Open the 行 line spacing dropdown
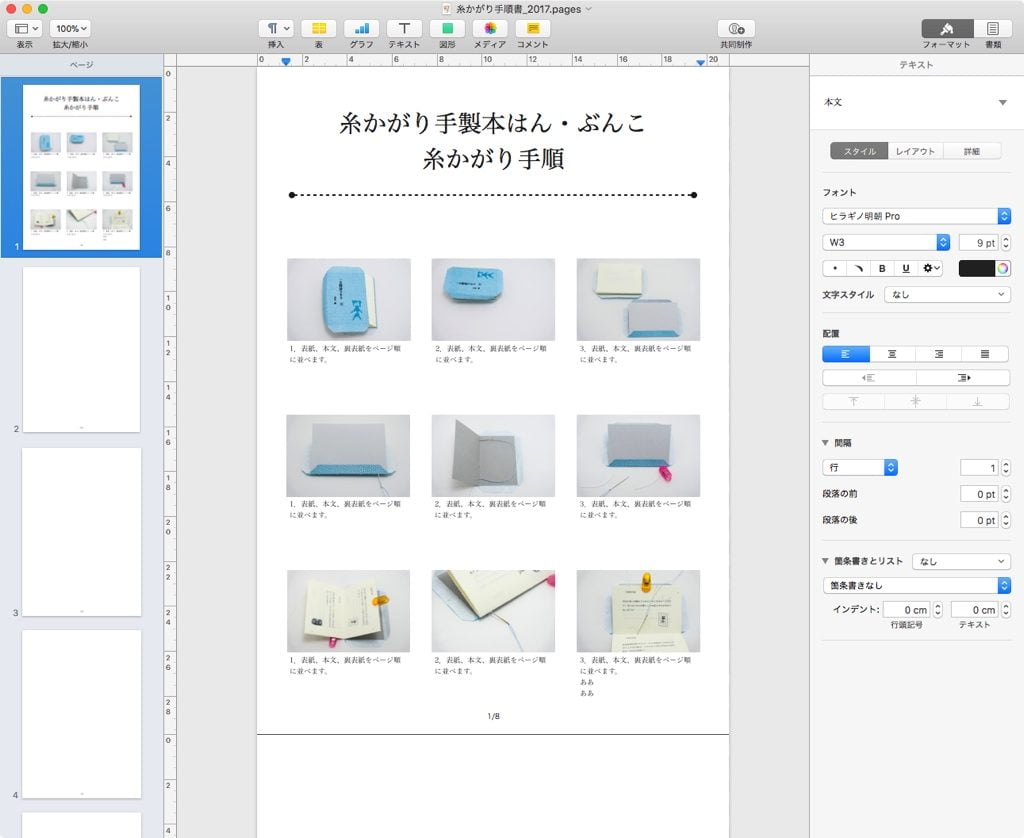The width and height of the screenshot is (1024, 838). pos(860,468)
